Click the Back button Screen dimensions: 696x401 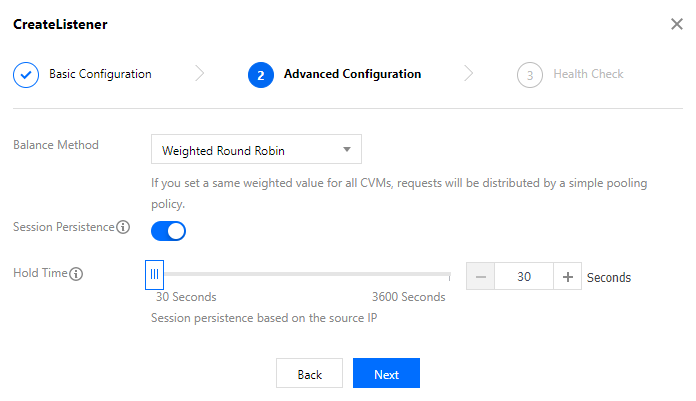point(309,374)
